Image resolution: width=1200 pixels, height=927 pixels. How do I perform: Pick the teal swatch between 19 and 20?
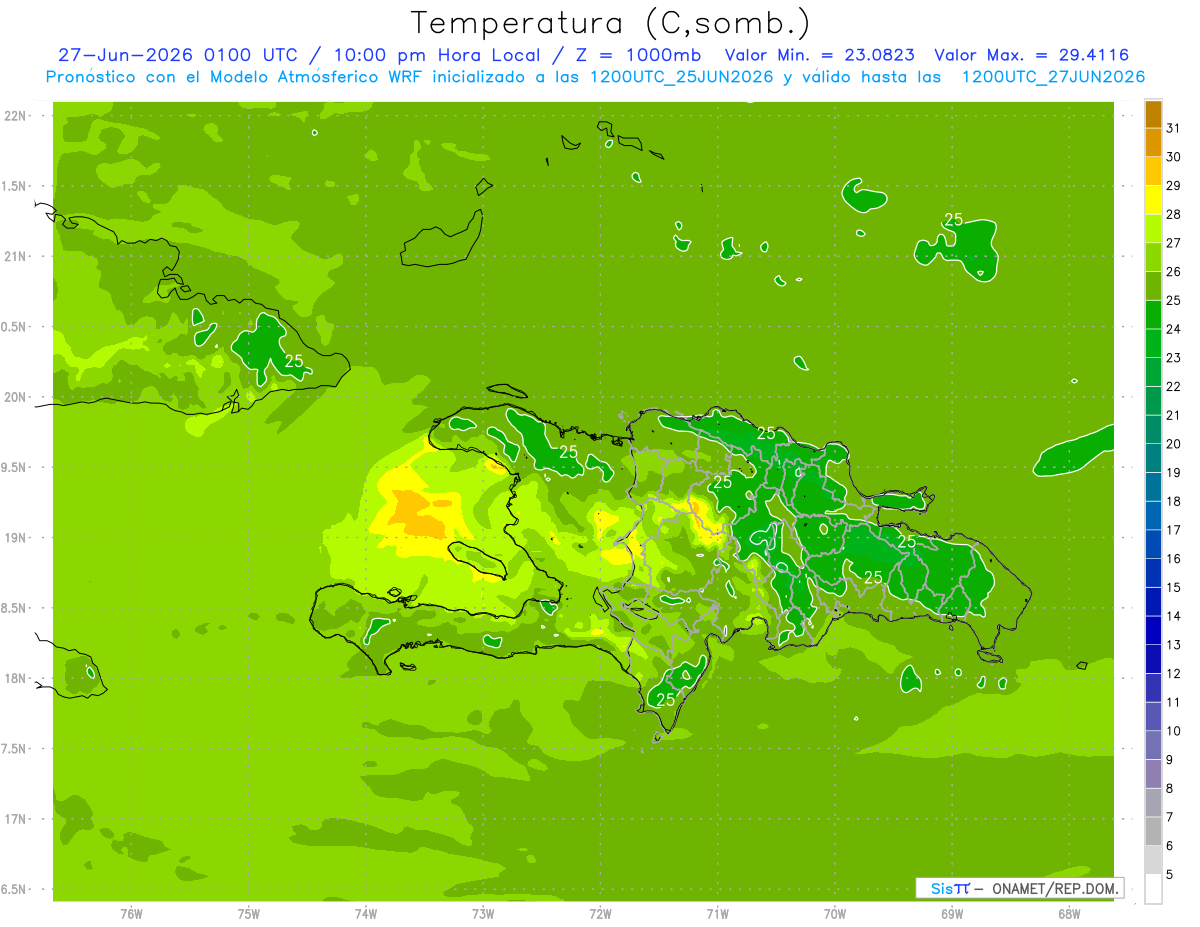click(x=1153, y=458)
